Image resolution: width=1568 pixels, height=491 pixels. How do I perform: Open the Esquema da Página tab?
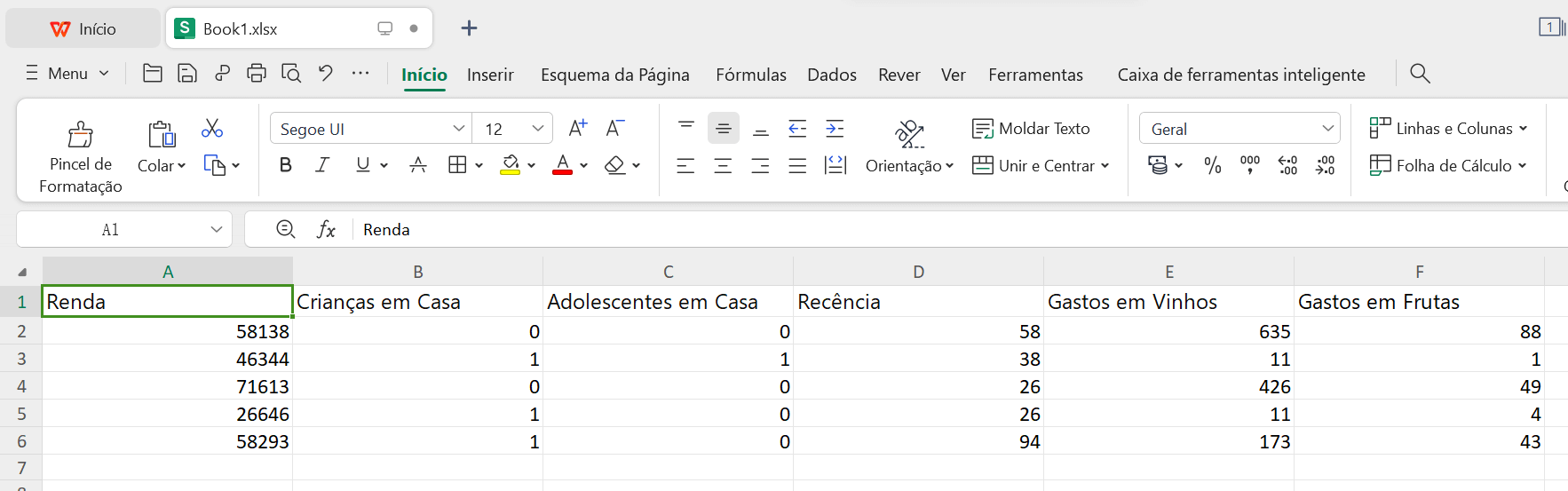(615, 75)
